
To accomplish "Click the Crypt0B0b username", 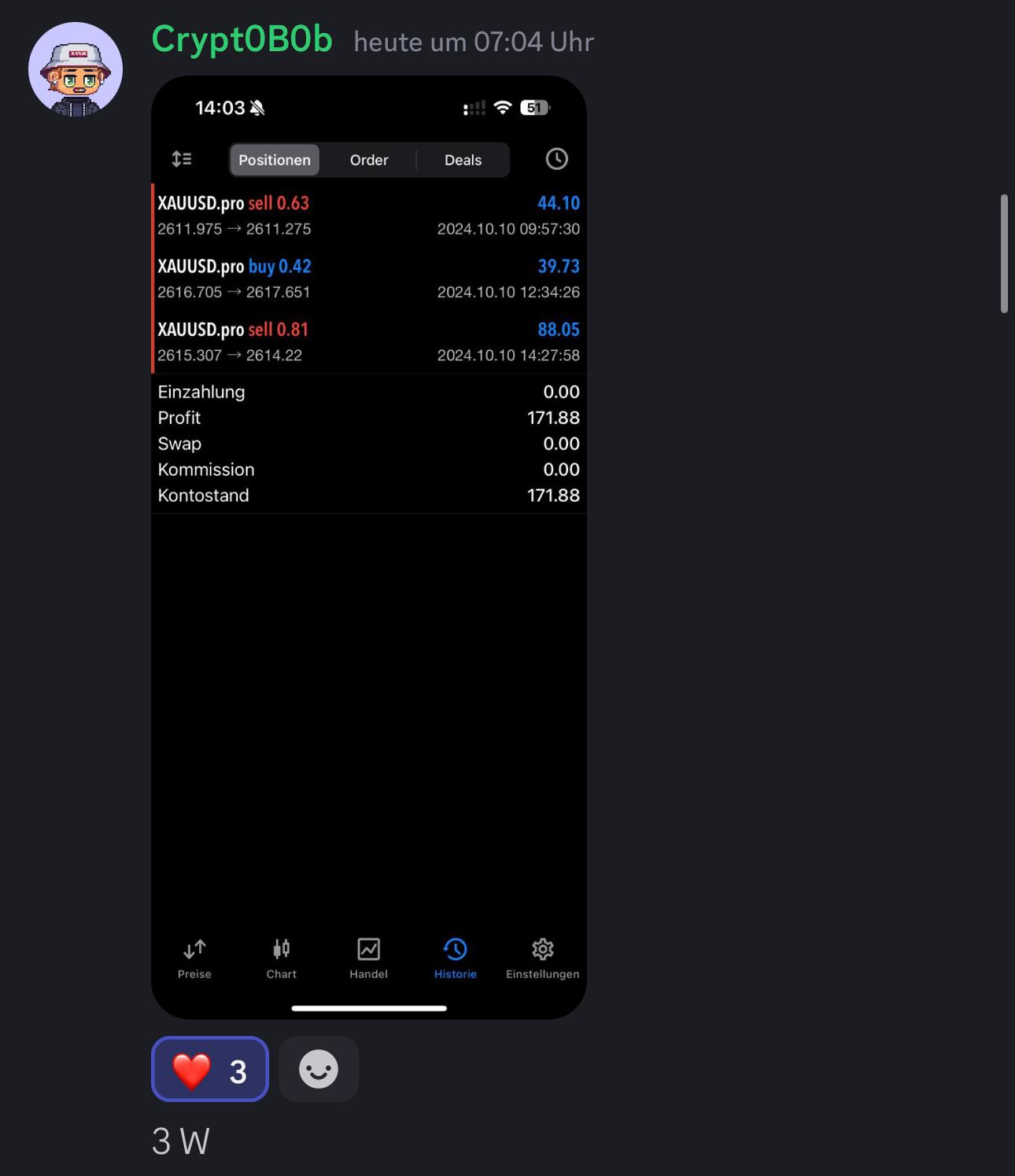I will coord(242,39).
